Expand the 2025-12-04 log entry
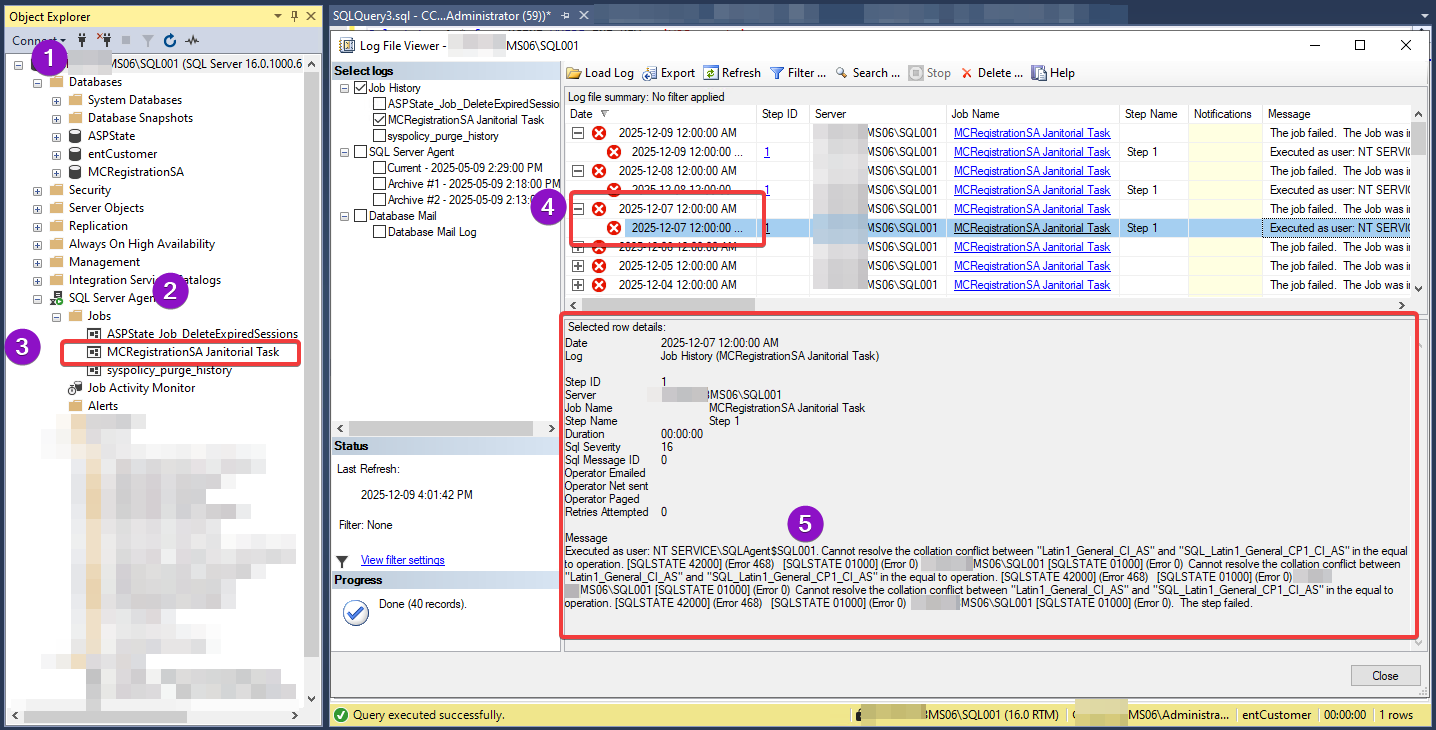1436x730 pixels. [578, 285]
